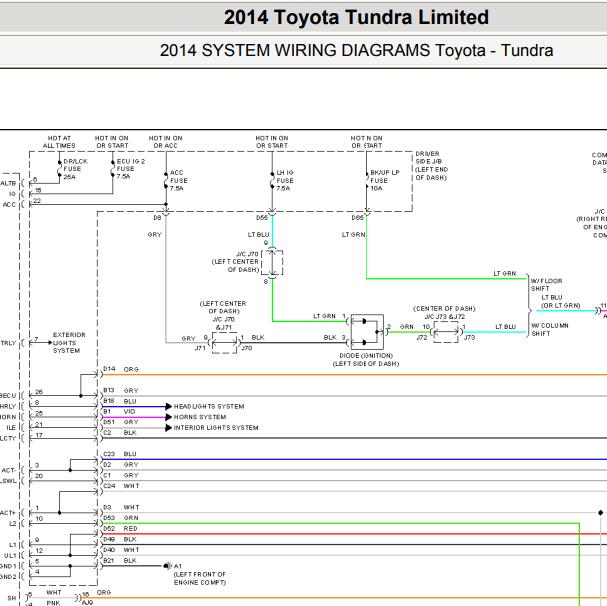Select the 'D53 GRN' wire label
607x606 pixels.
(x=121, y=518)
